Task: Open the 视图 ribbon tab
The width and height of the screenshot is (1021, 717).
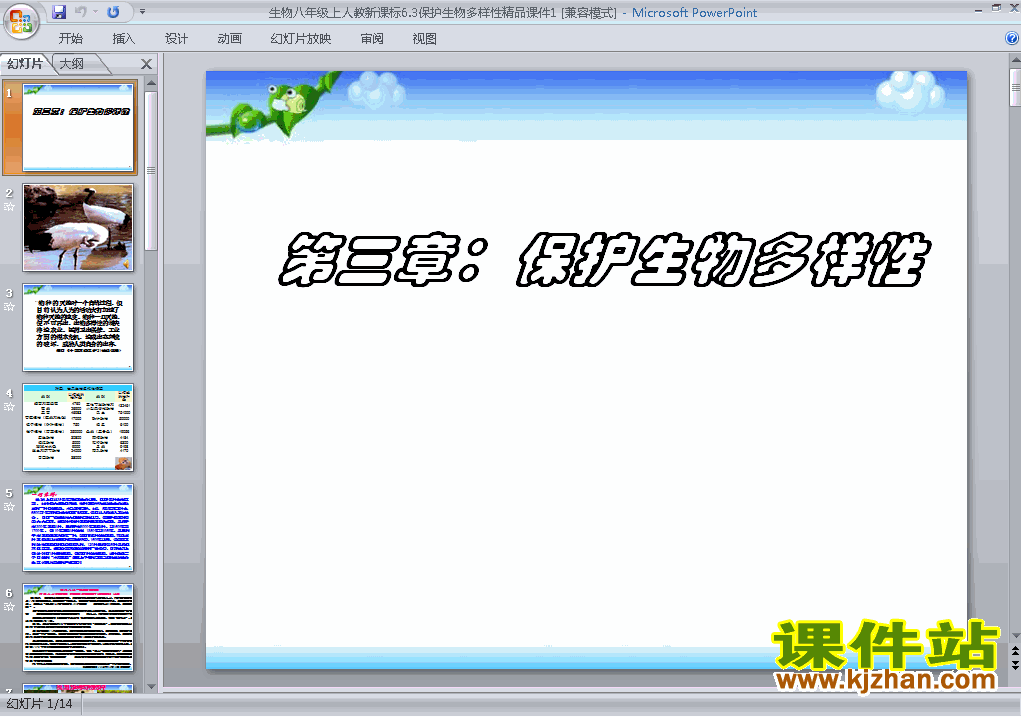Action: click(x=425, y=39)
